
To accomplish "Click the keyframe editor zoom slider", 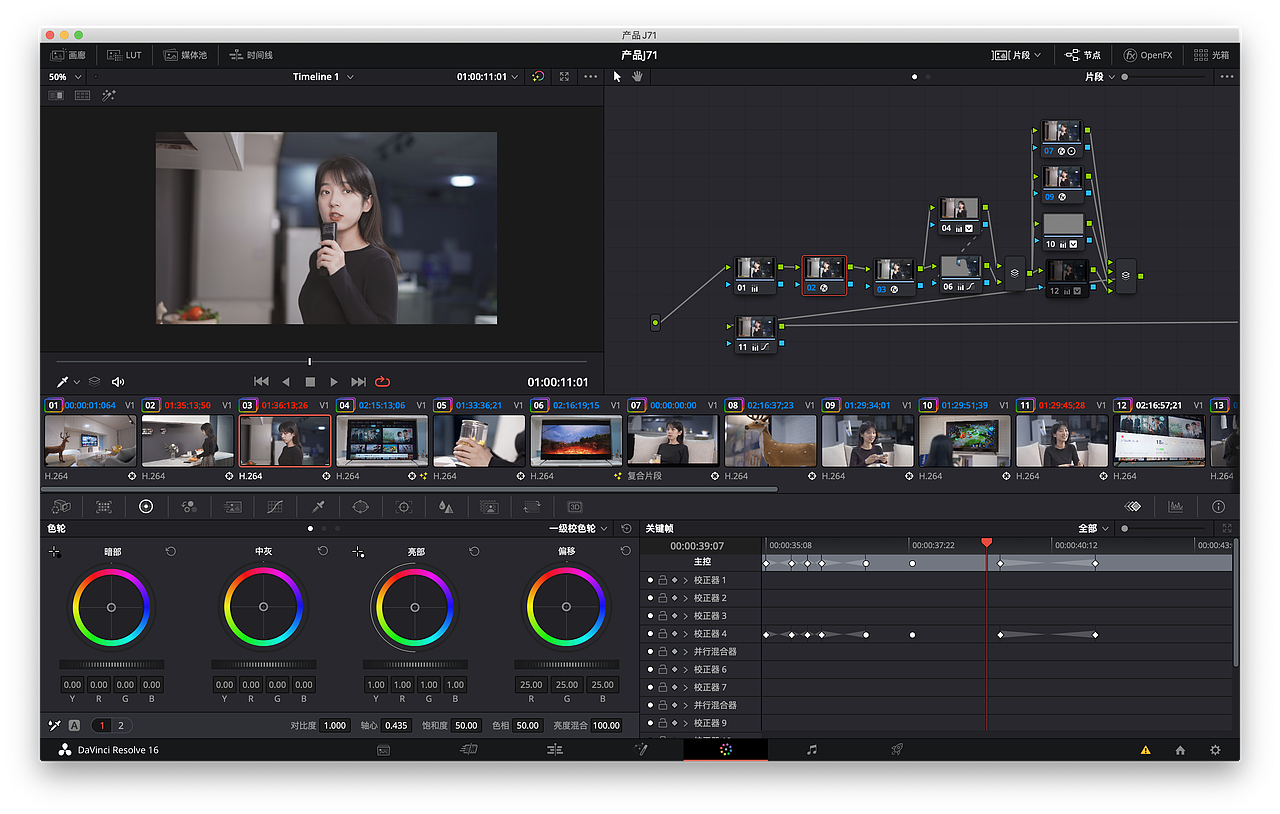I will pos(1164,528).
